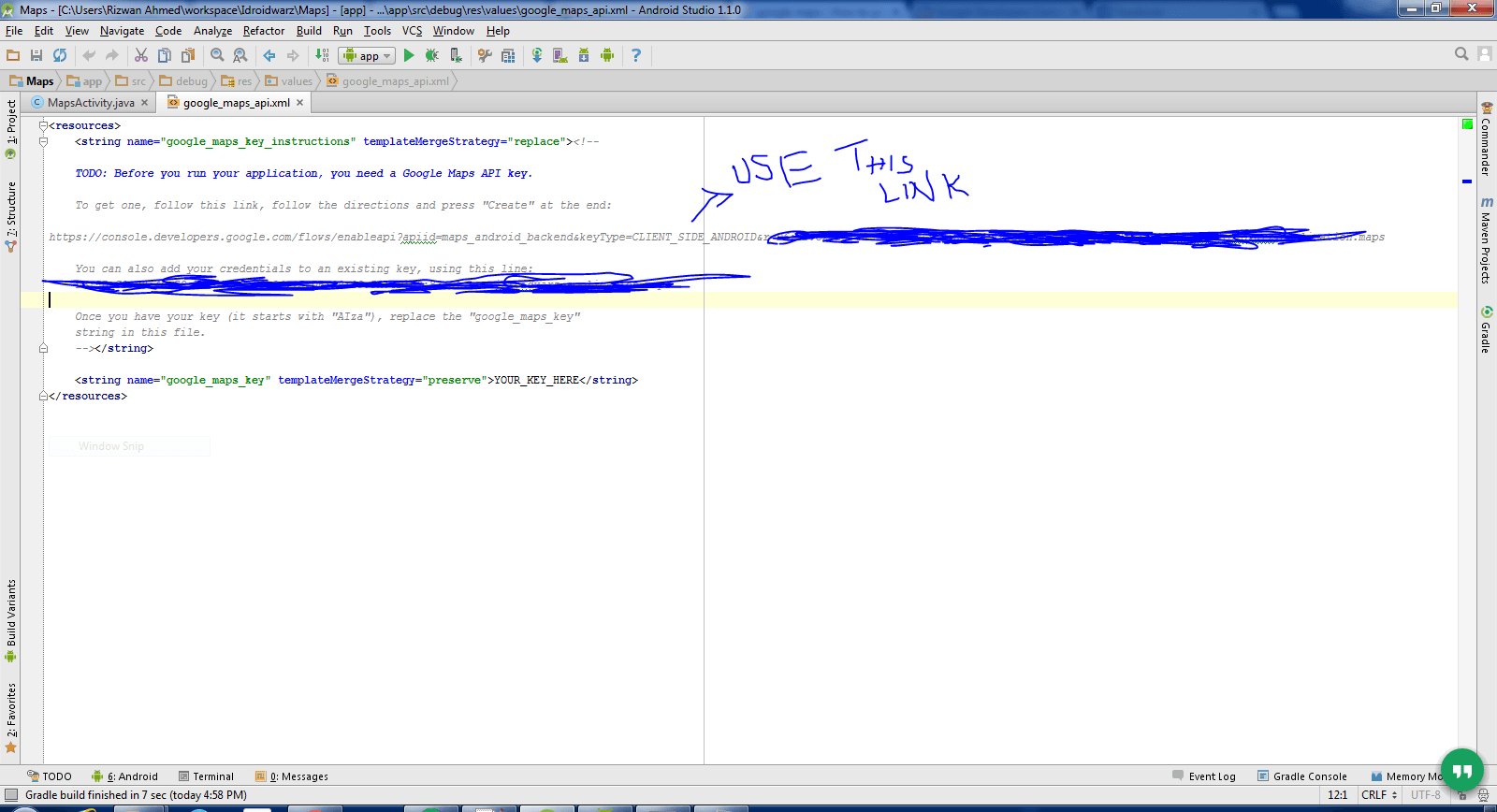
Task: Open the Tools menu
Action: (377, 31)
